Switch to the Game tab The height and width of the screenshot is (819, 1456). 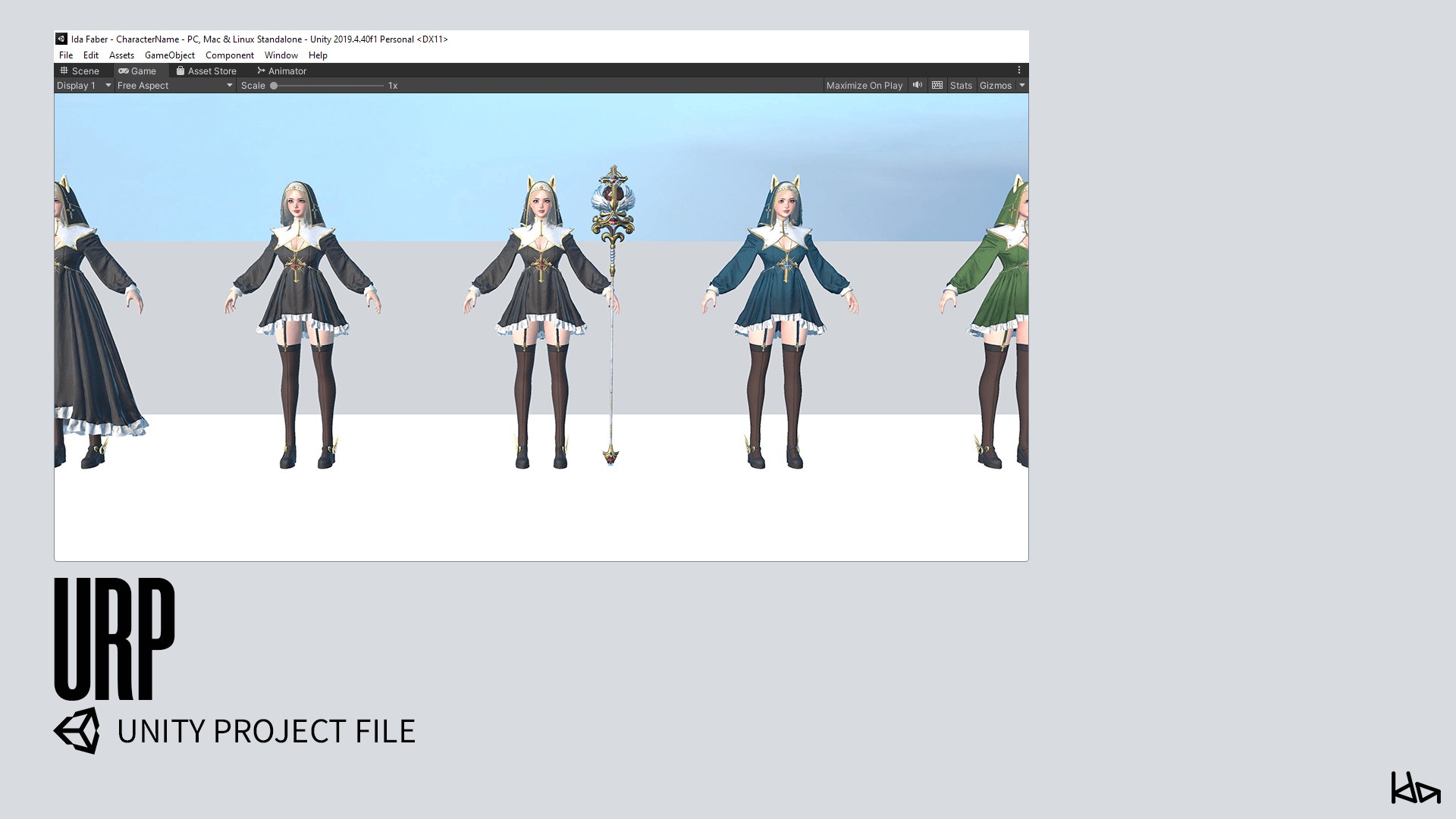137,71
